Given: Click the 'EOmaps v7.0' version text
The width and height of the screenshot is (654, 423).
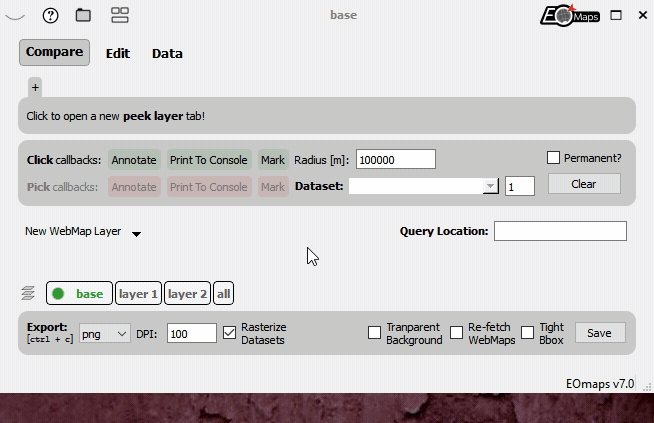Looking at the screenshot, I should click(600, 384).
